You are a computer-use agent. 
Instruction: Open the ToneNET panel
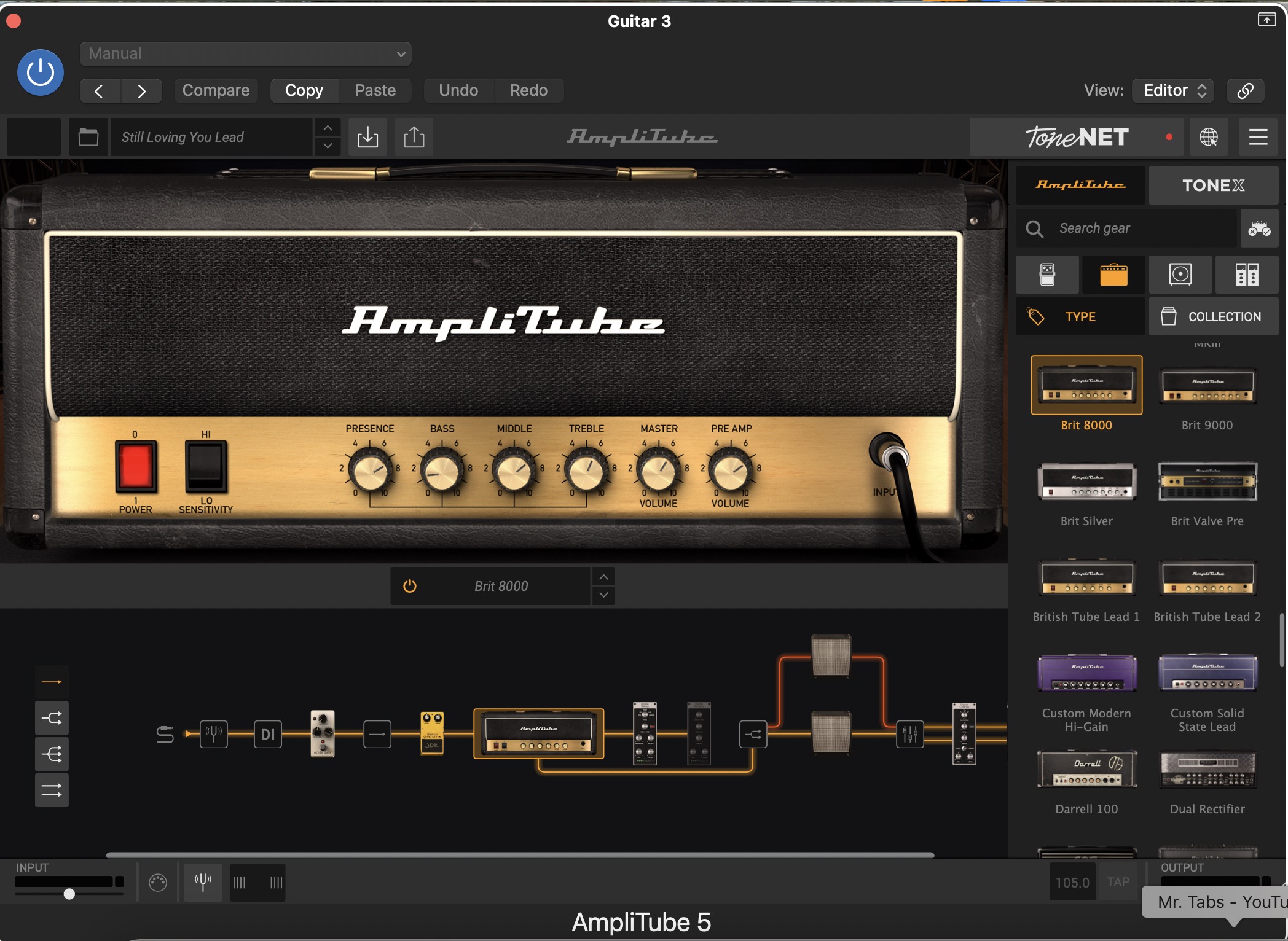tap(1077, 136)
